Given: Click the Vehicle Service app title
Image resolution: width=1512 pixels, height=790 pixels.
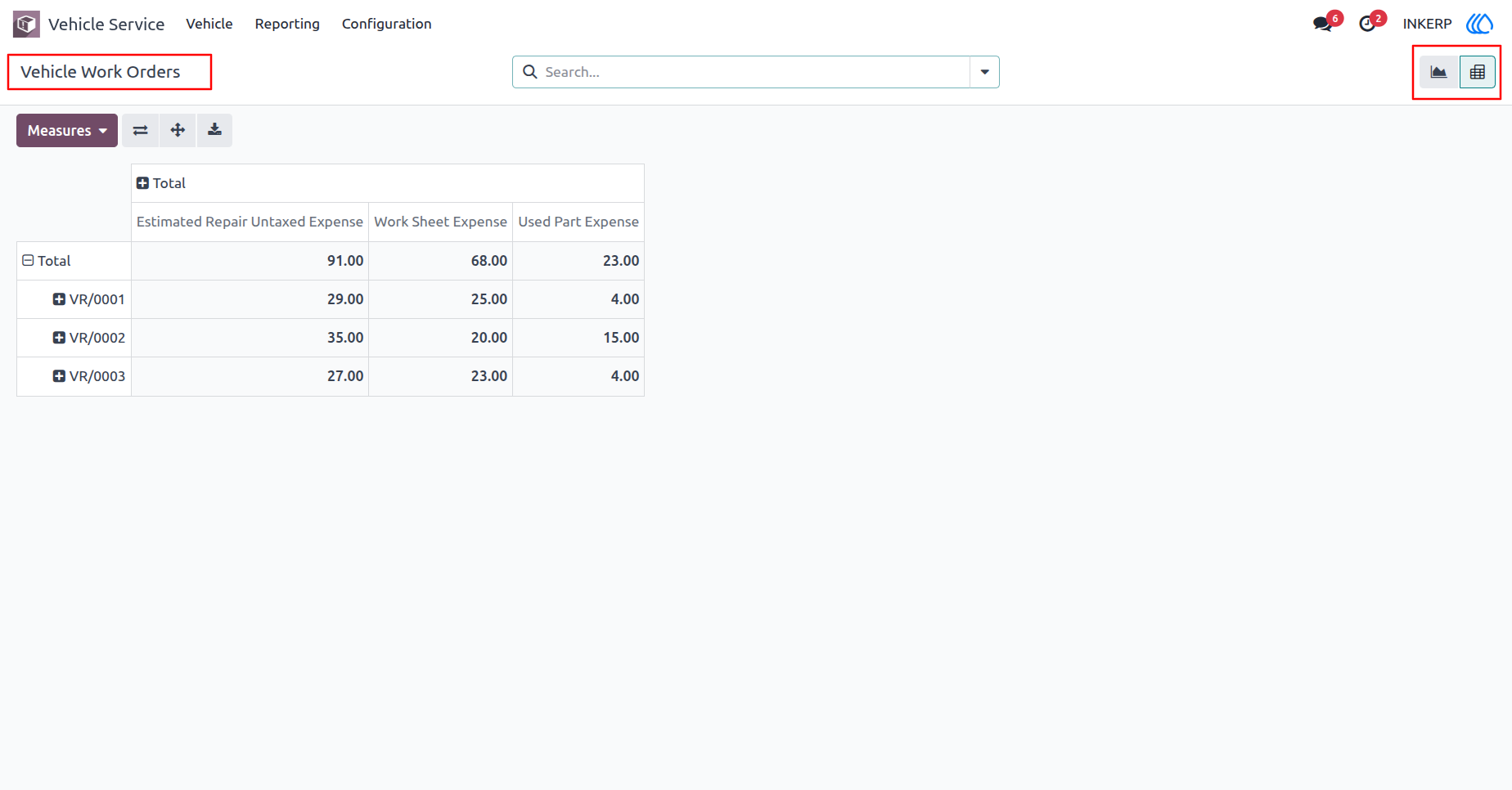Looking at the screenshot, I should 106,25.
